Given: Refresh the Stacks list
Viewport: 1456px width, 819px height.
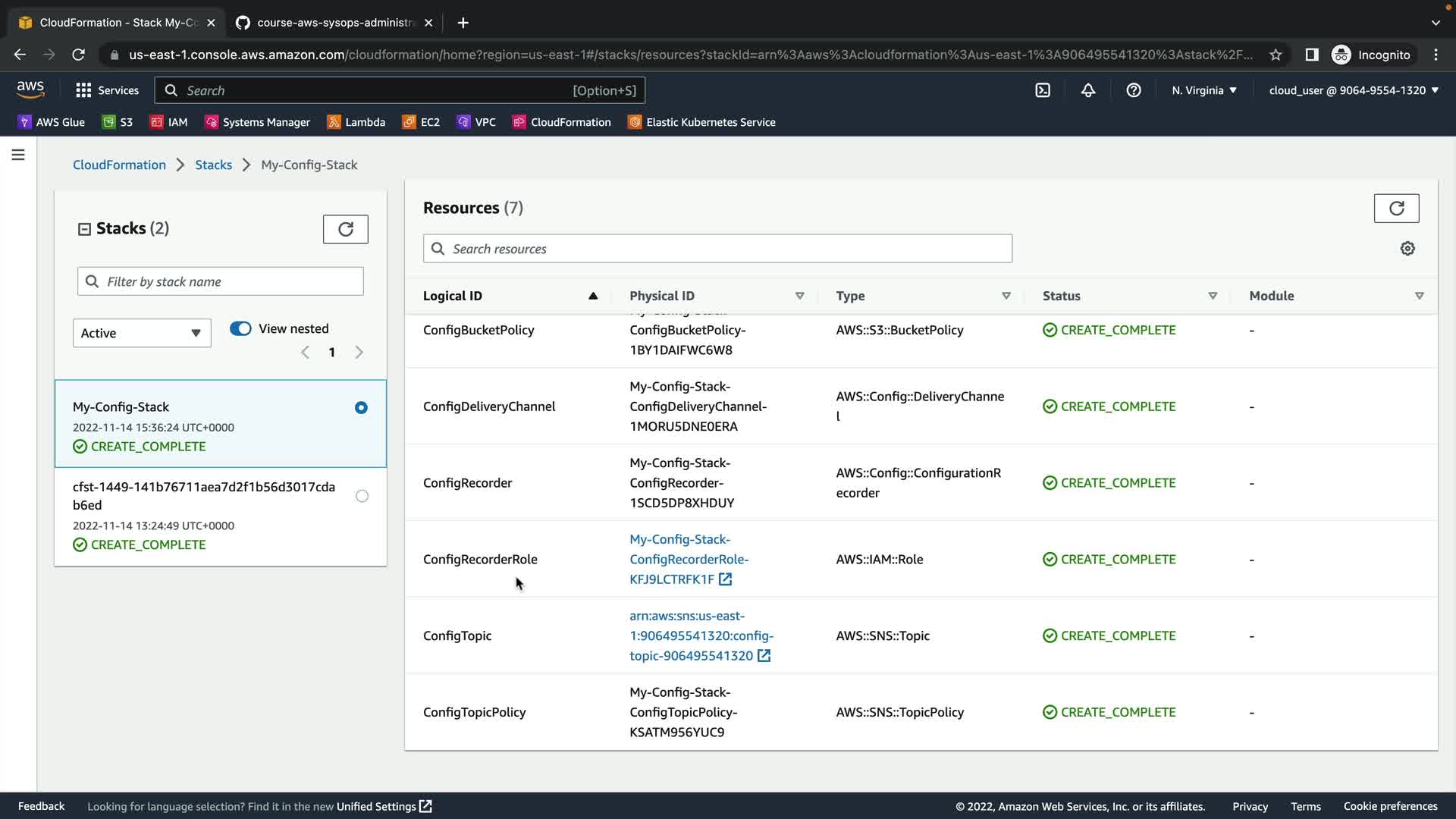Looking at the screenshot, I should tap(345, 229).
